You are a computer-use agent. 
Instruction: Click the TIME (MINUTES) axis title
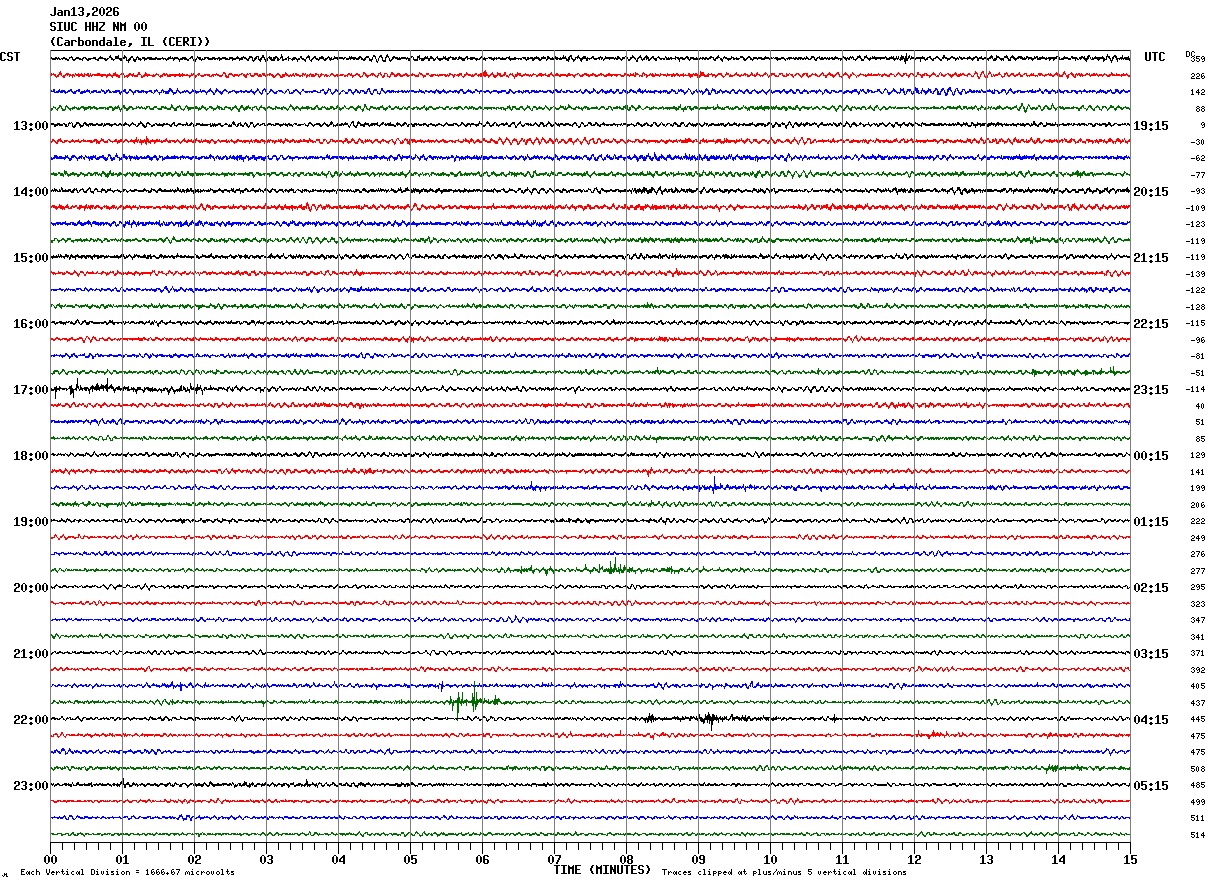pos(602,870)
